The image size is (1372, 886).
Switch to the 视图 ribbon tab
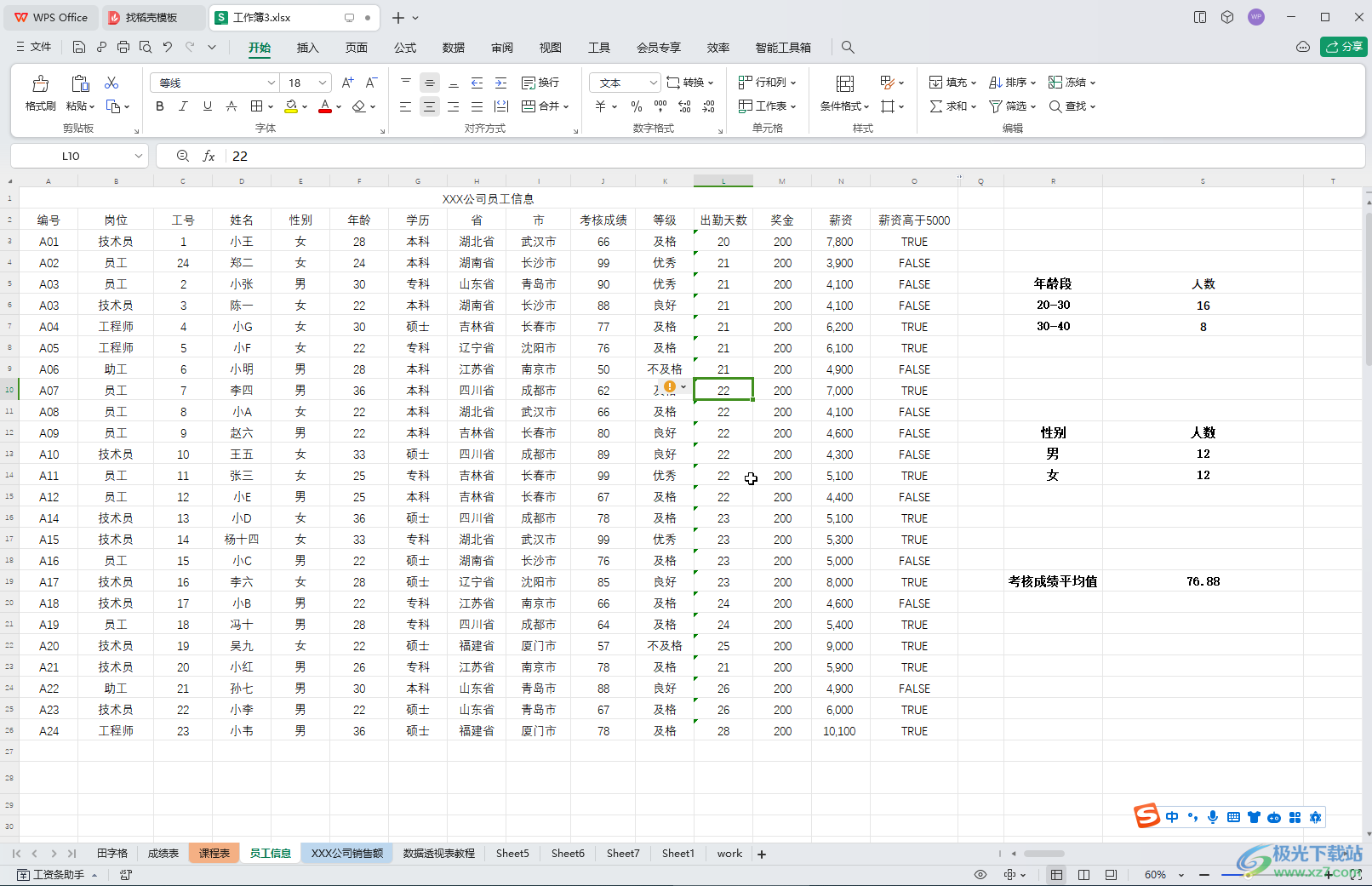(551, 48)
